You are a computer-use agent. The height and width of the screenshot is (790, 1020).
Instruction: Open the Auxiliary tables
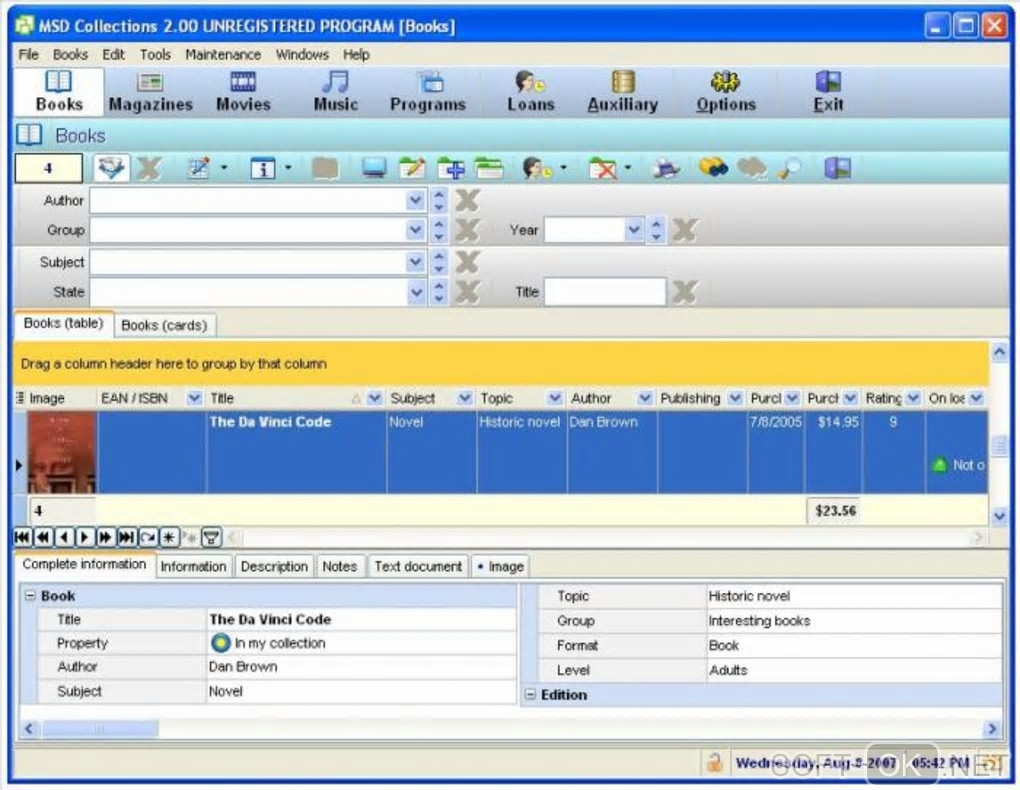pos(623,92)
